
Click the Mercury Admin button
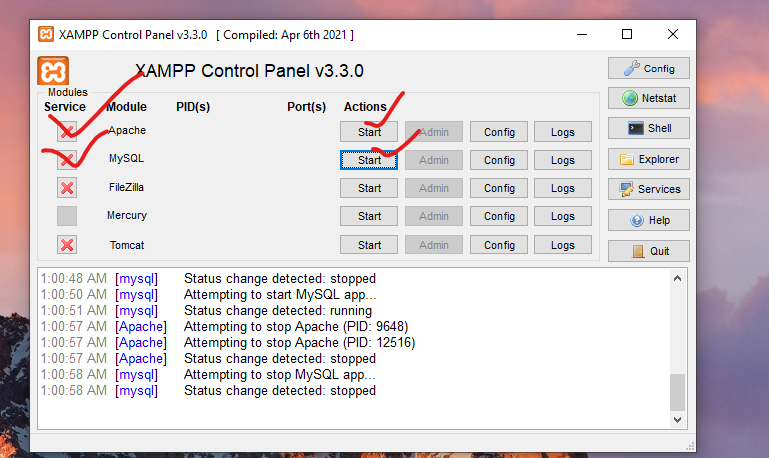[434, 216]
